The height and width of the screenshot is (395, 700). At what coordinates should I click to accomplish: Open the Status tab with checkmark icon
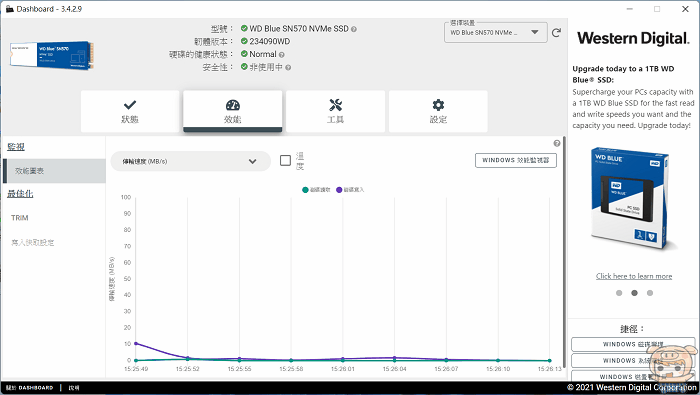130,111
